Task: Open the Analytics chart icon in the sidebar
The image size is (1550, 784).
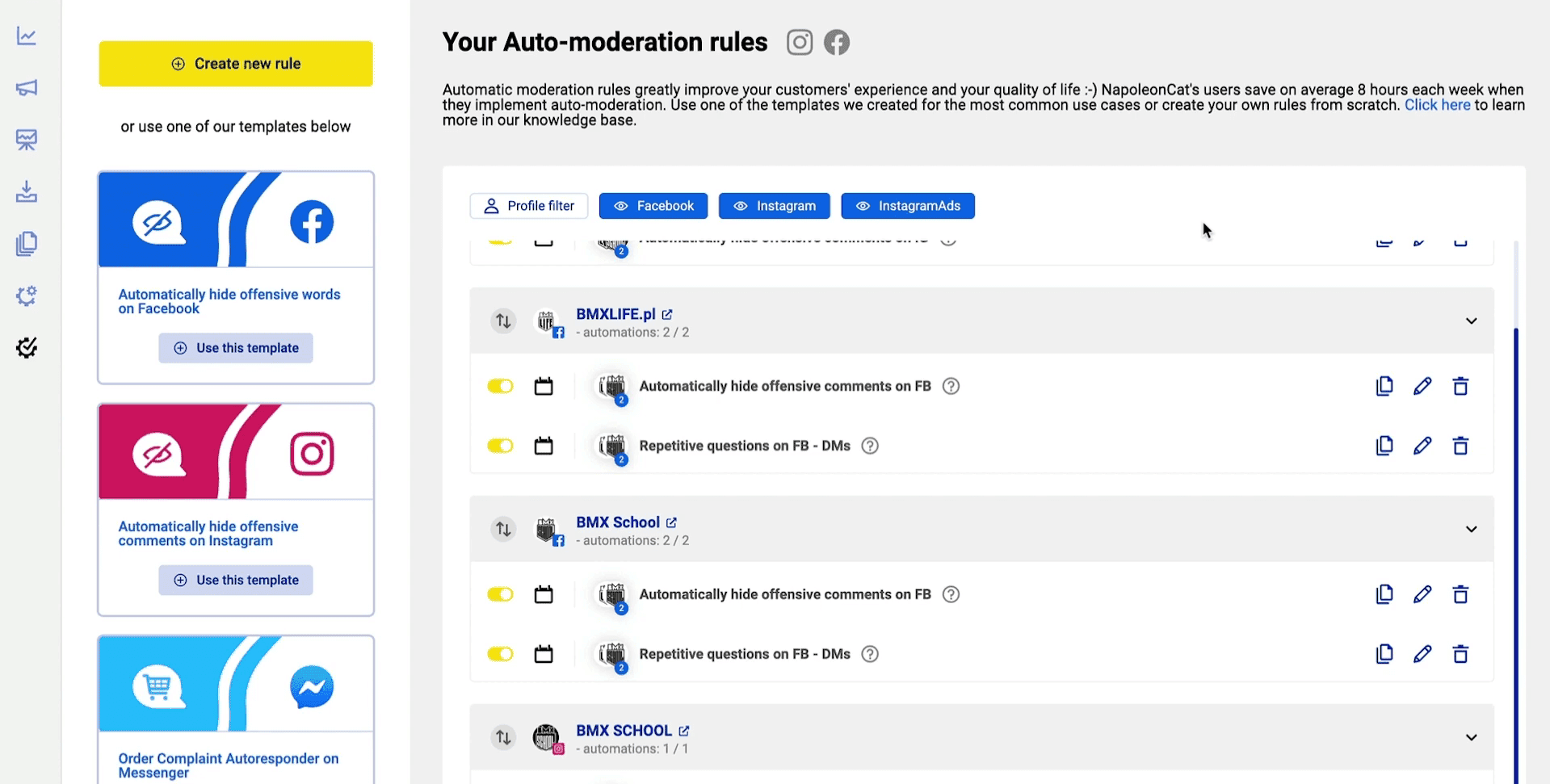Action: (x=27, y=36)
